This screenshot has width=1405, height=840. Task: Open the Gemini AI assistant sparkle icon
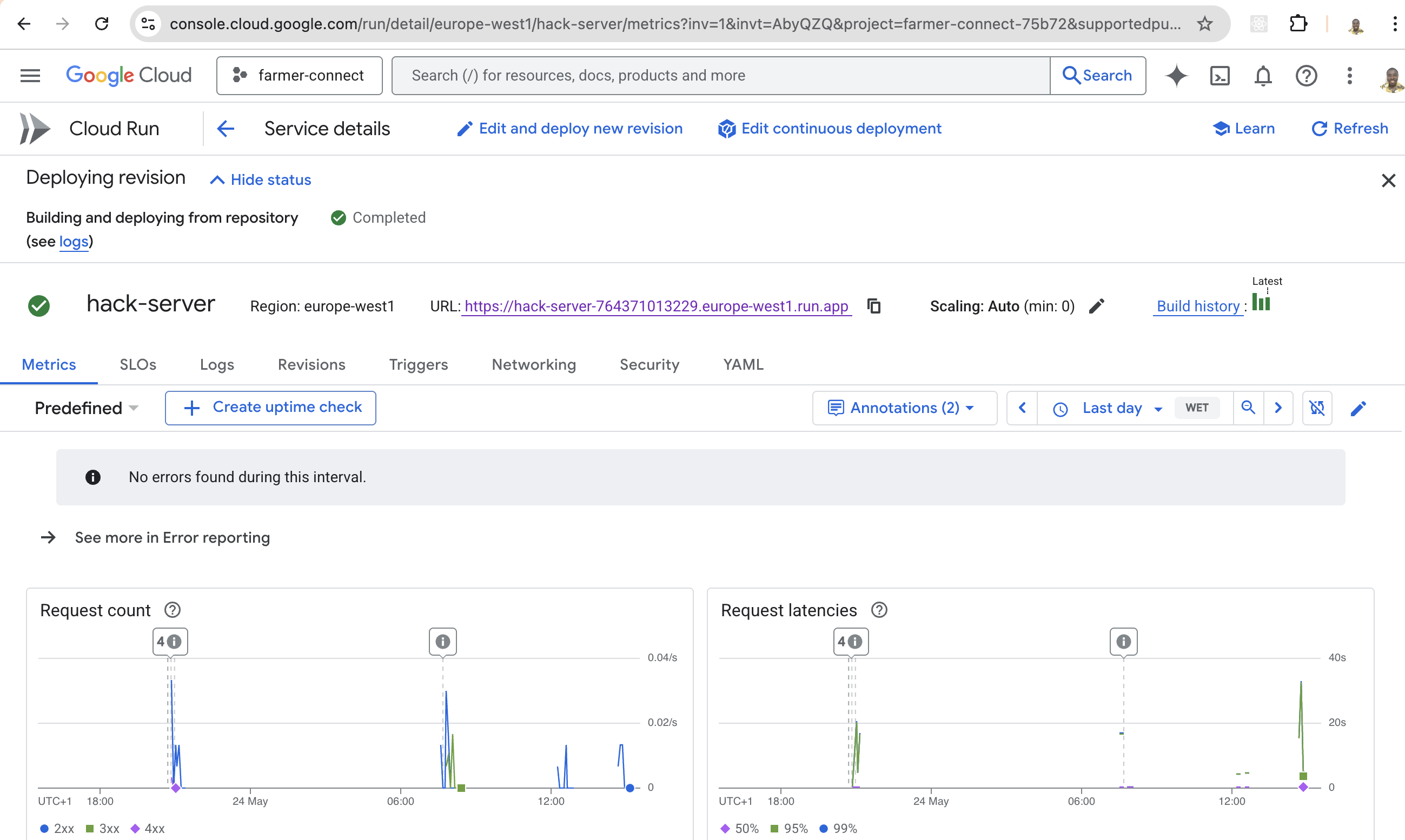pyautogui.click(x=1176, y=76)
